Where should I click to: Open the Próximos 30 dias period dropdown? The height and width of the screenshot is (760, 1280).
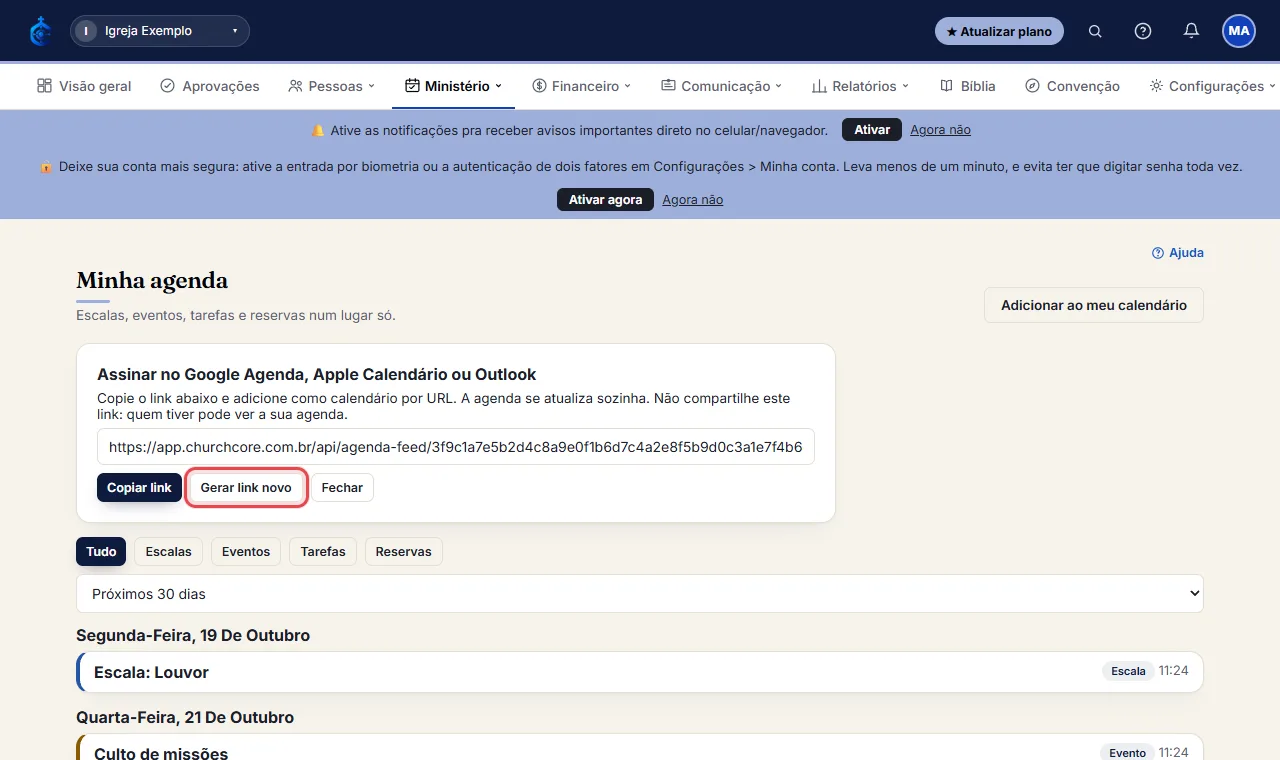click(640, 594)
